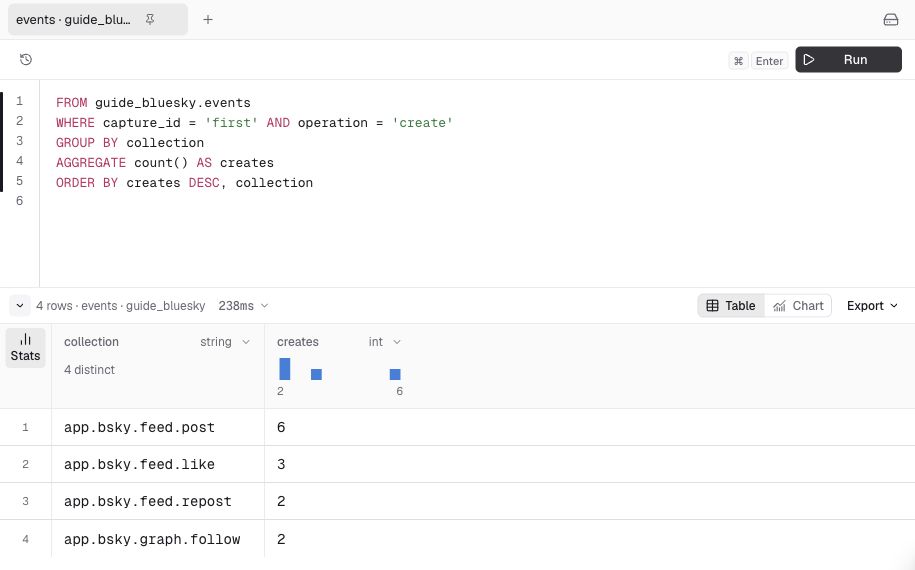The width and height of the screenshot is (915, 570).
Task: Select the app.bsky.feed.repost cell
Action: (x=158, y=501)
